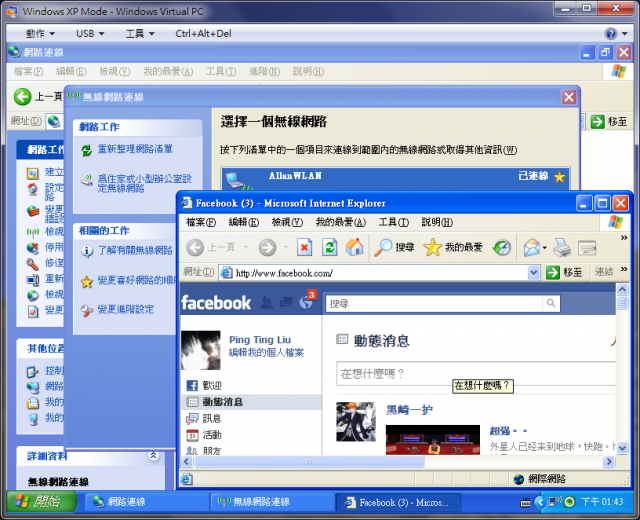Switch to the 無線網路連線 taskbar button
This screenshot has height=520, width=640.
point(272,502)
